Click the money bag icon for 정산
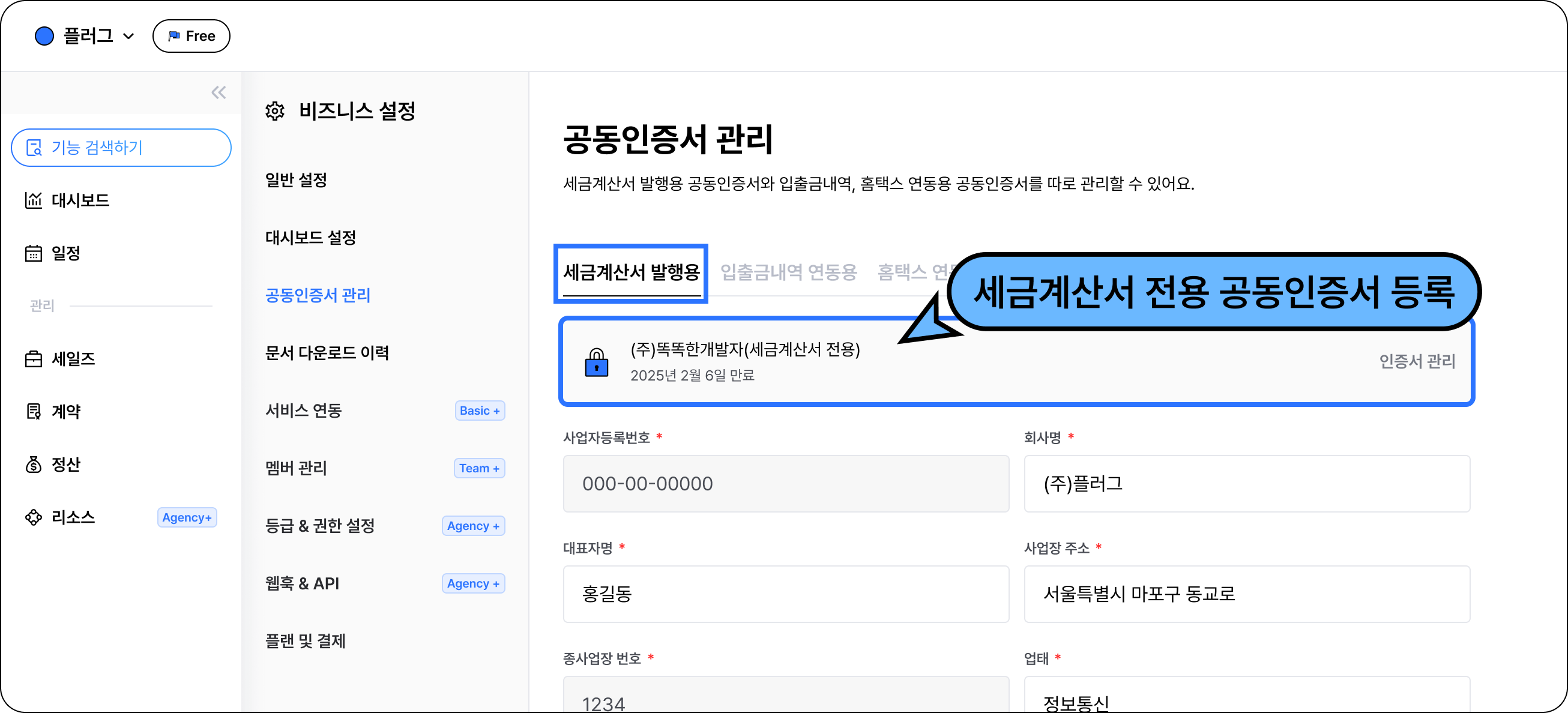 [x=34, y=465]
